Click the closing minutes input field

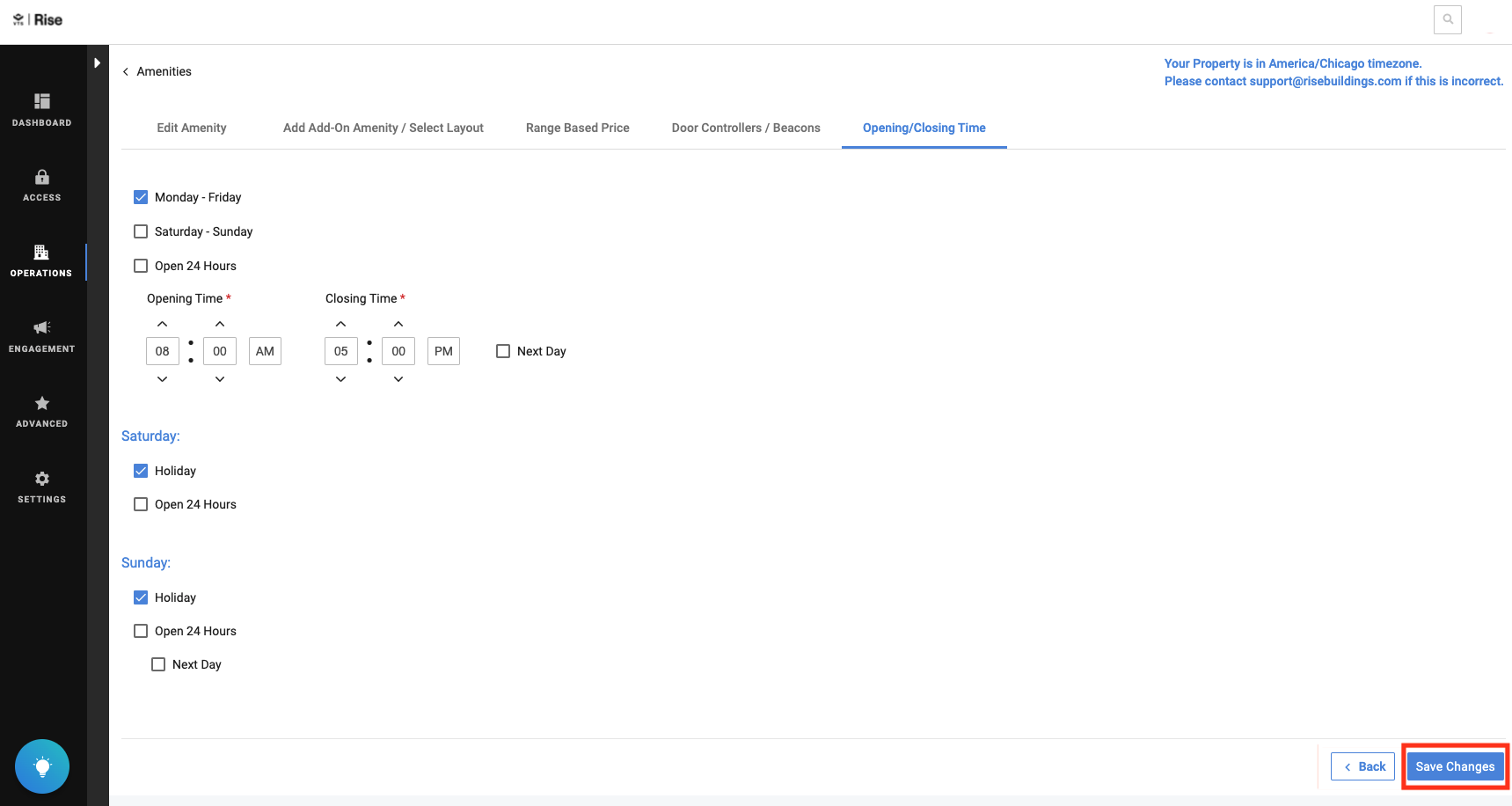(x=398, y=351)
